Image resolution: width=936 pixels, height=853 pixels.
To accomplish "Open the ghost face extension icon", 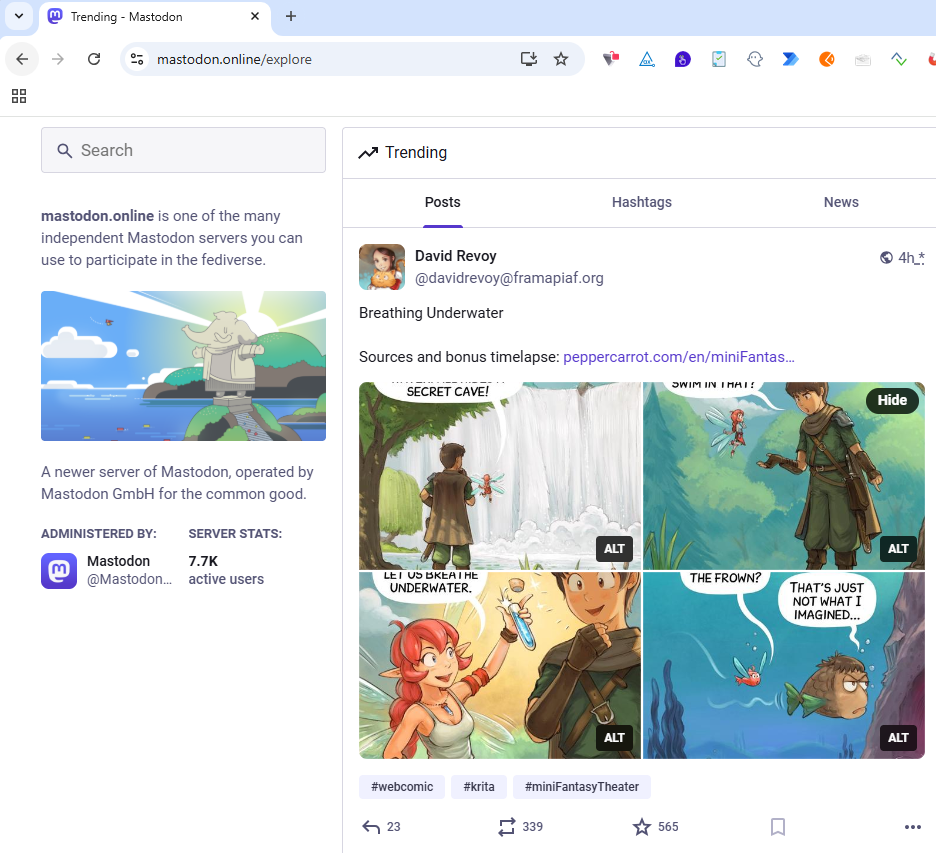I will [755, 59].
